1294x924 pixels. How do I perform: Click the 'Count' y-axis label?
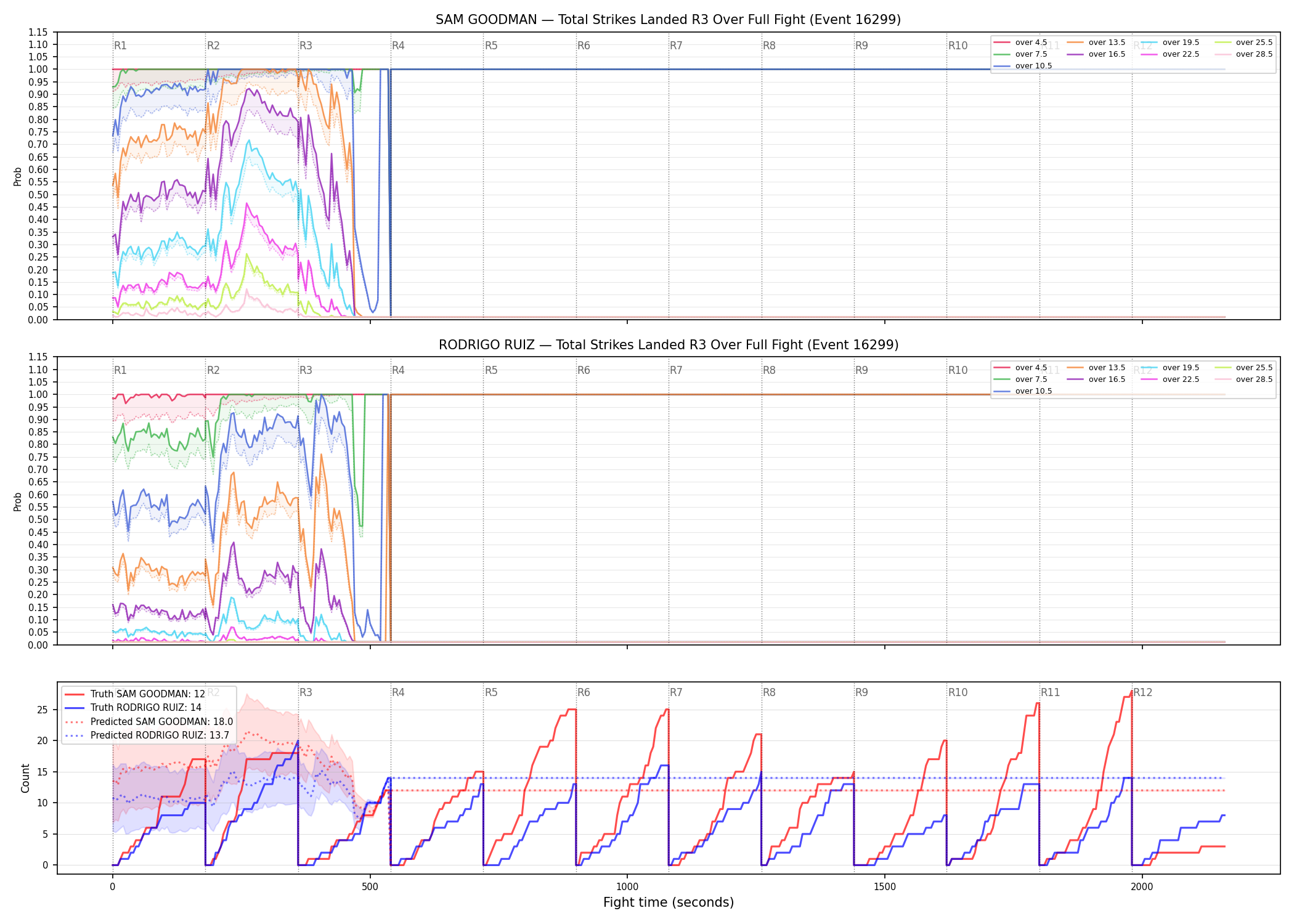pos(25,778)
